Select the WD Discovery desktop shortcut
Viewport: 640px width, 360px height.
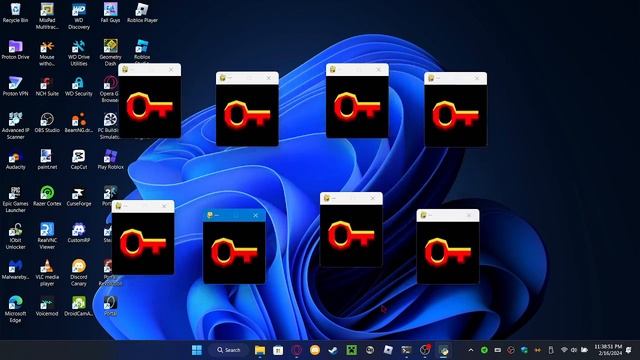(79, 16)
